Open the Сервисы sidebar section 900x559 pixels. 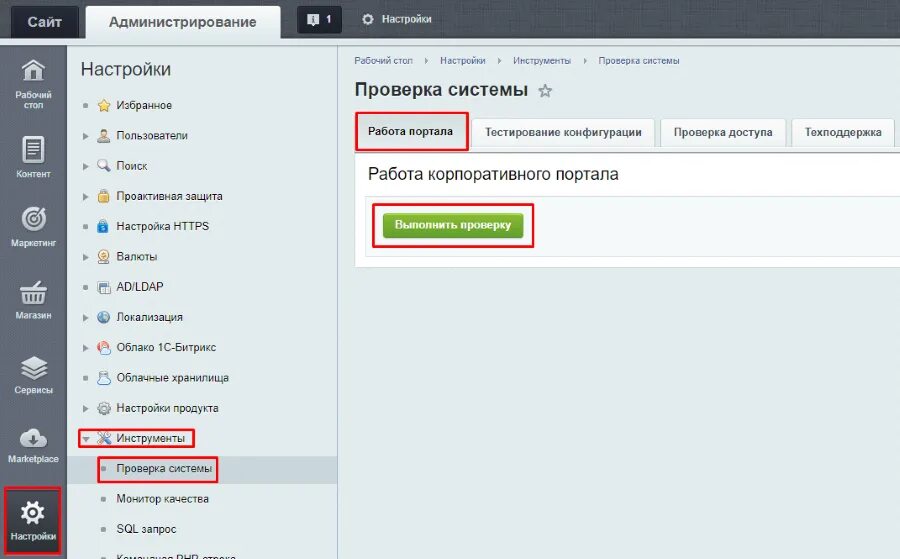click(33, 375)
